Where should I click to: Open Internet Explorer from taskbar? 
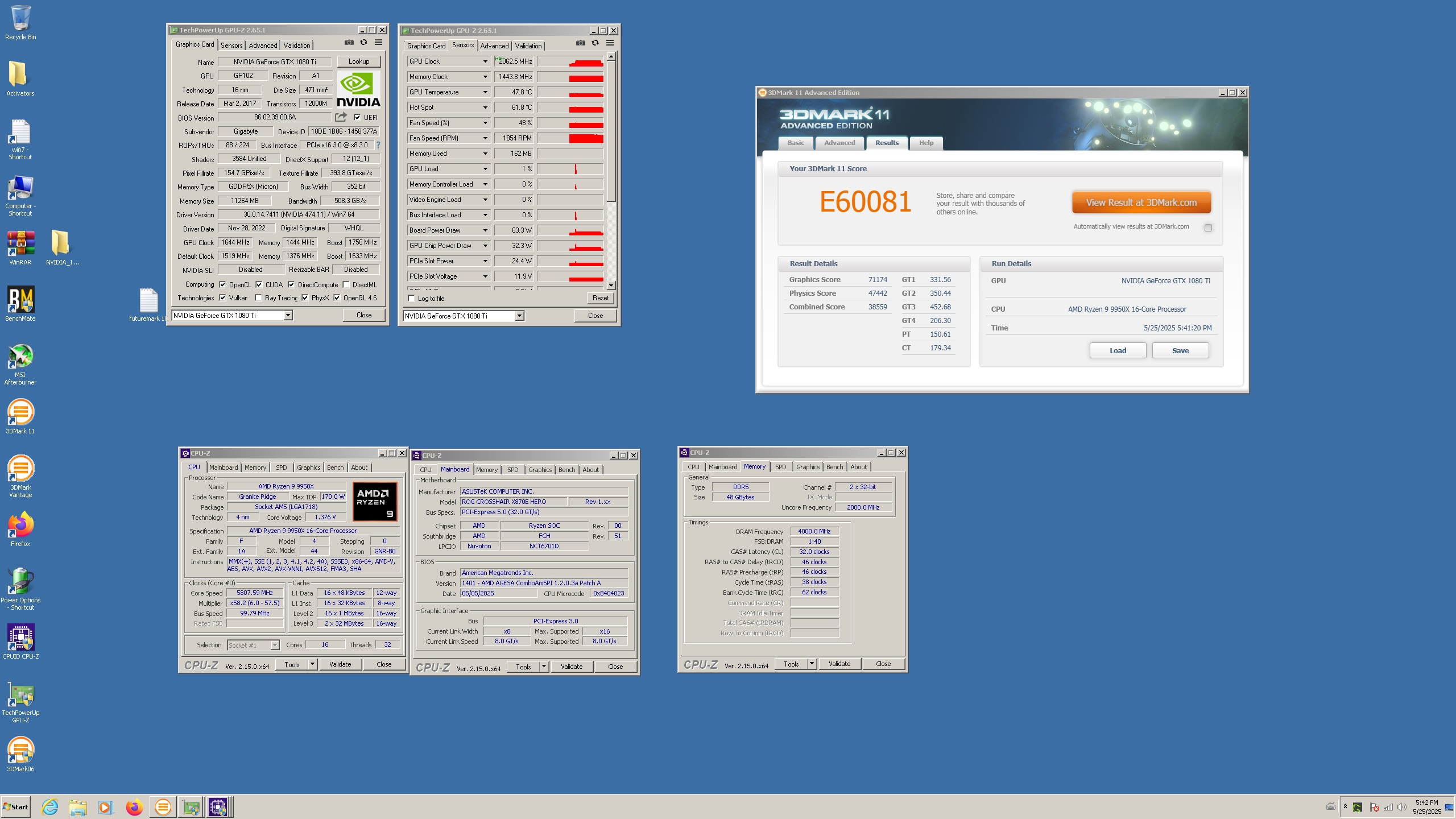50,806
